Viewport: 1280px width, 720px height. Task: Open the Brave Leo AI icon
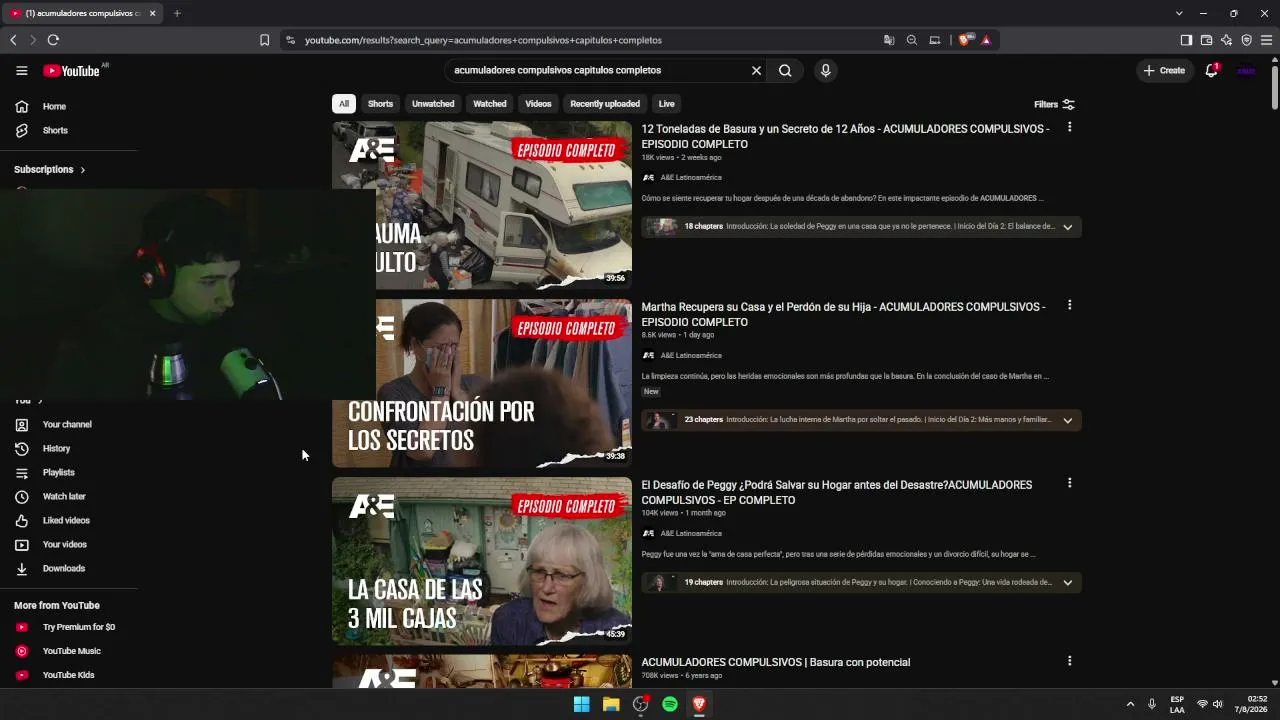(x=1226, y=40)
